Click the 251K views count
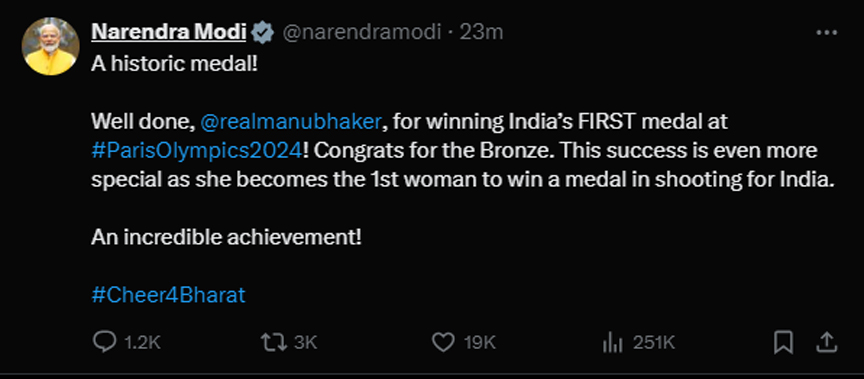The width and height of the screenshot is (864, 379). coord(654,343)
